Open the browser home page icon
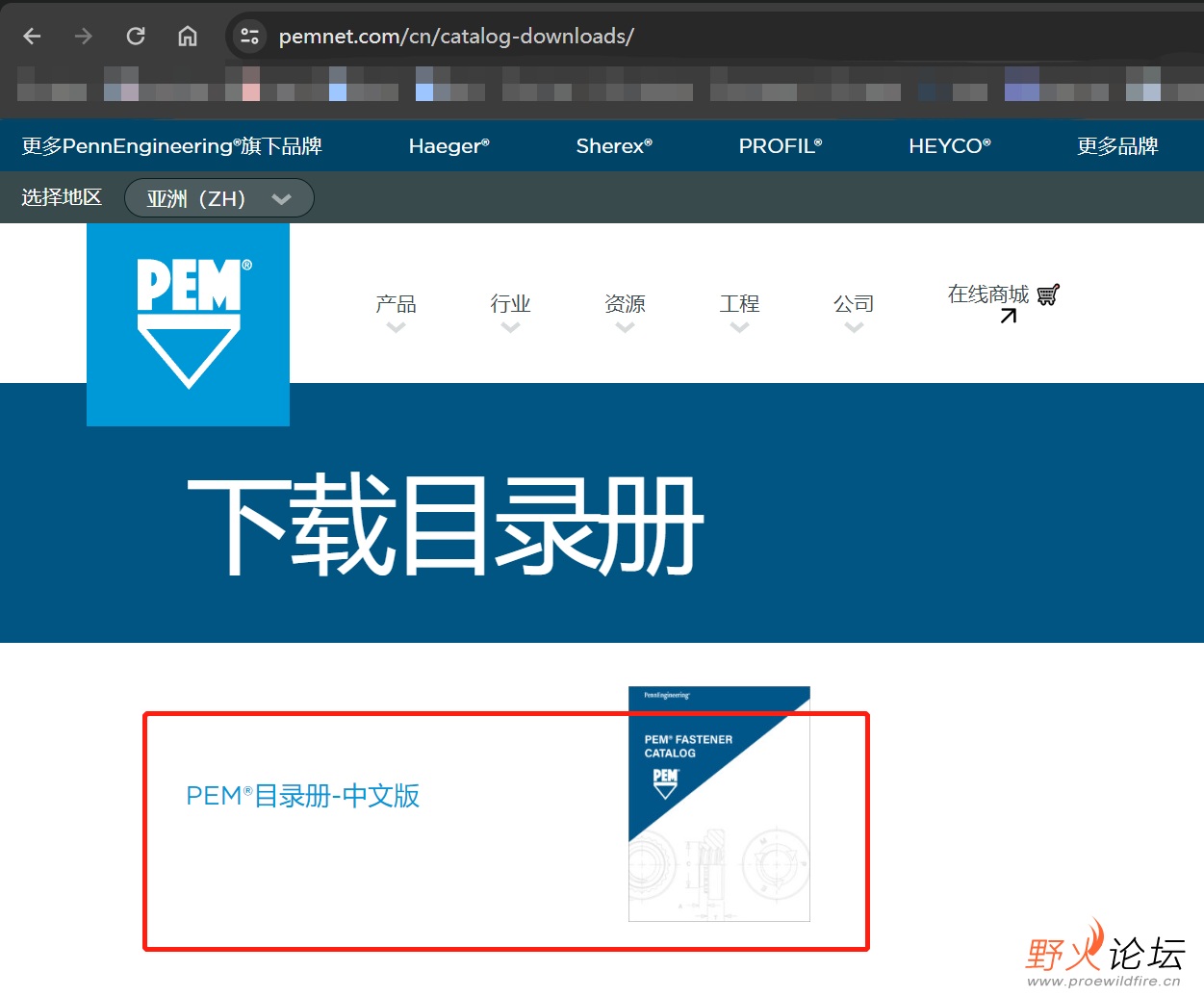This screenshot has height=997, width=1204. tap(188, 37)
